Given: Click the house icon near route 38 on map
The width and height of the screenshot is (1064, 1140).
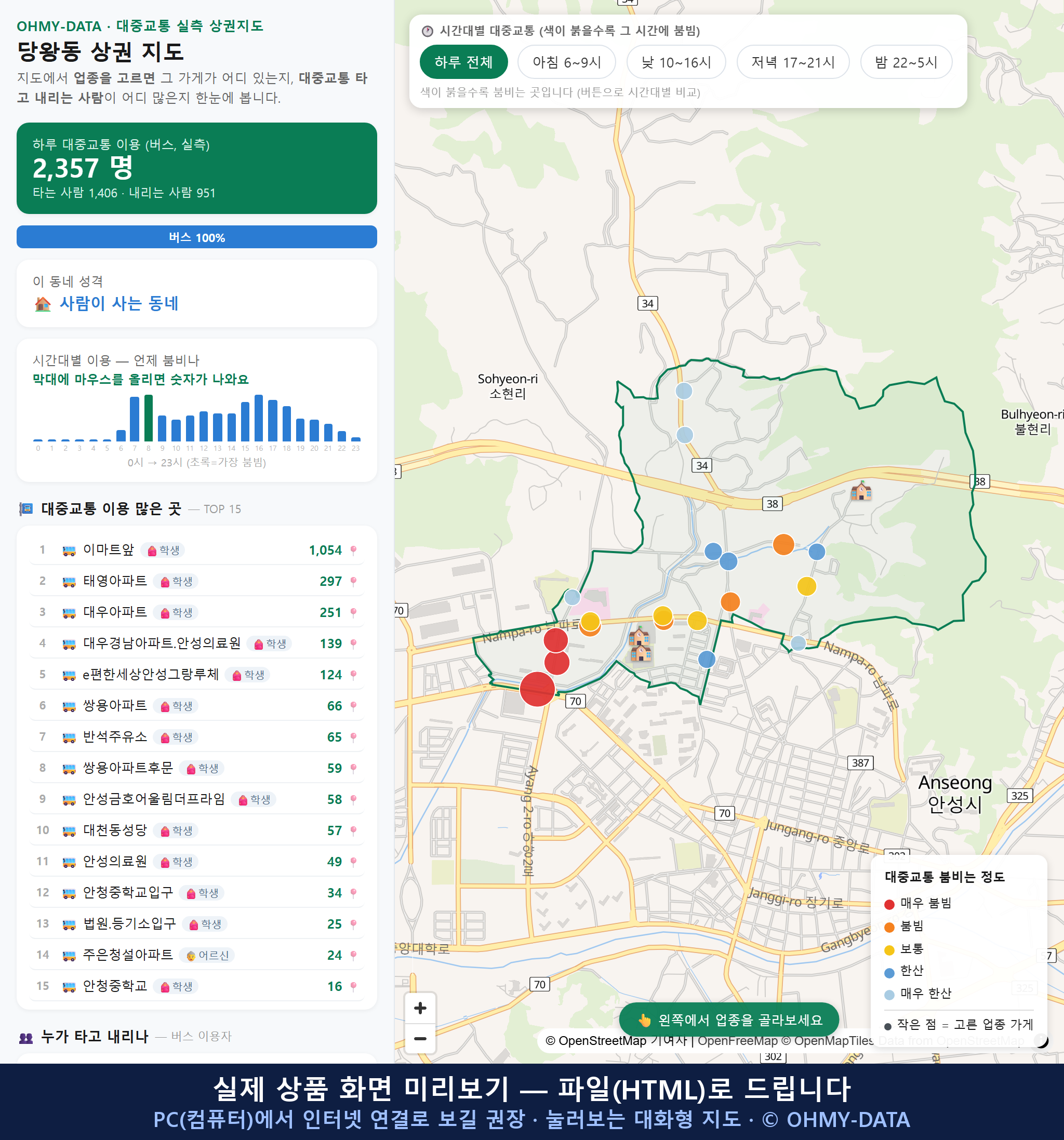Looking at the screenshot, I should pyautogui.click(x=861, y=491).
